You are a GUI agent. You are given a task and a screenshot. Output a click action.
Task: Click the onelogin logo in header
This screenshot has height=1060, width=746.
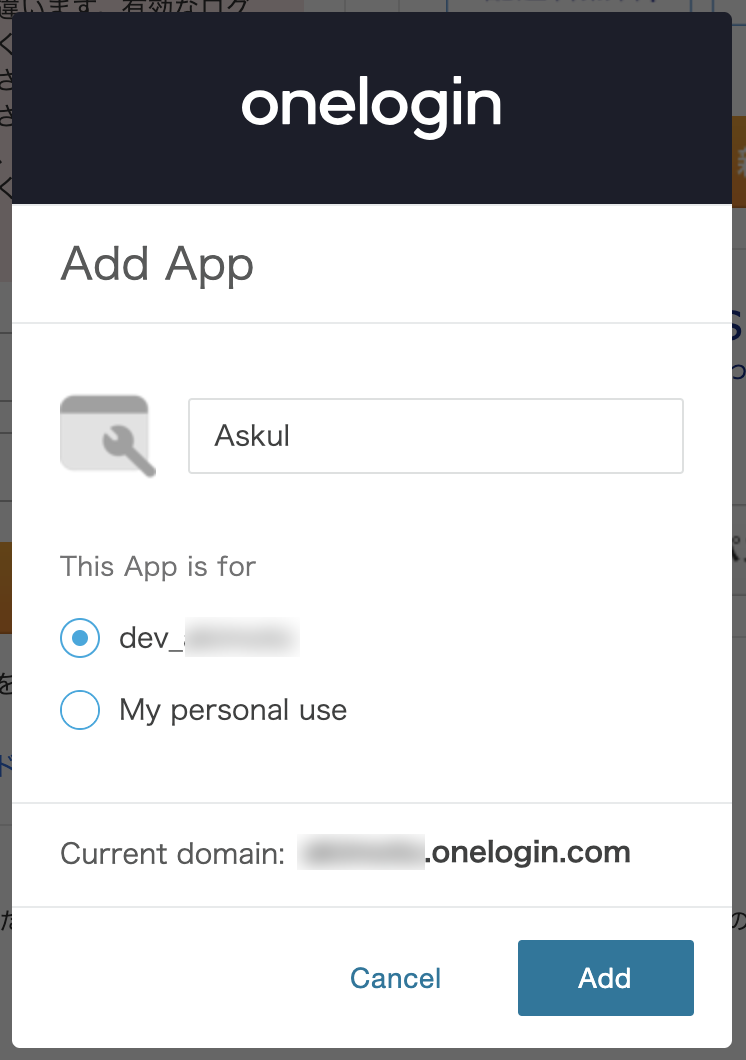coord(372,107)
